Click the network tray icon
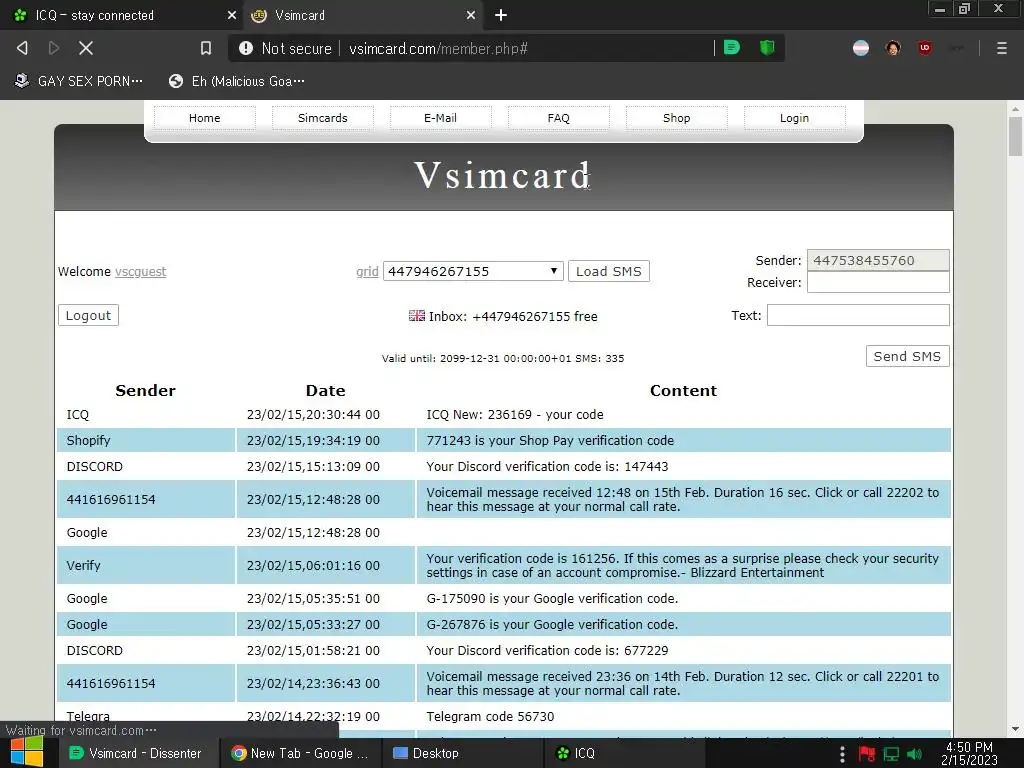Screen dimensions: 1024x768 891,754
